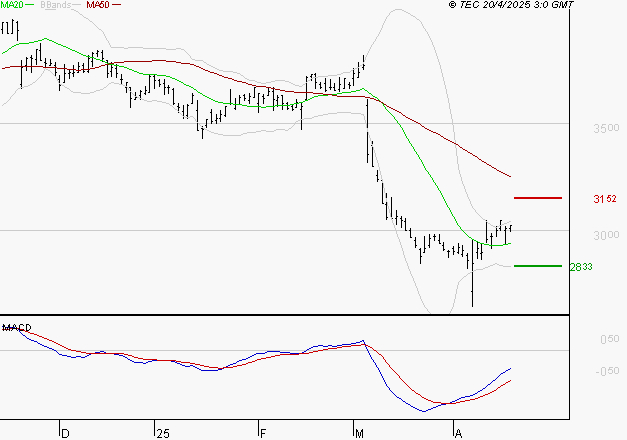Click the 3000 price axis label
This screenshot has width=627, height=440.
click(606, 235)
